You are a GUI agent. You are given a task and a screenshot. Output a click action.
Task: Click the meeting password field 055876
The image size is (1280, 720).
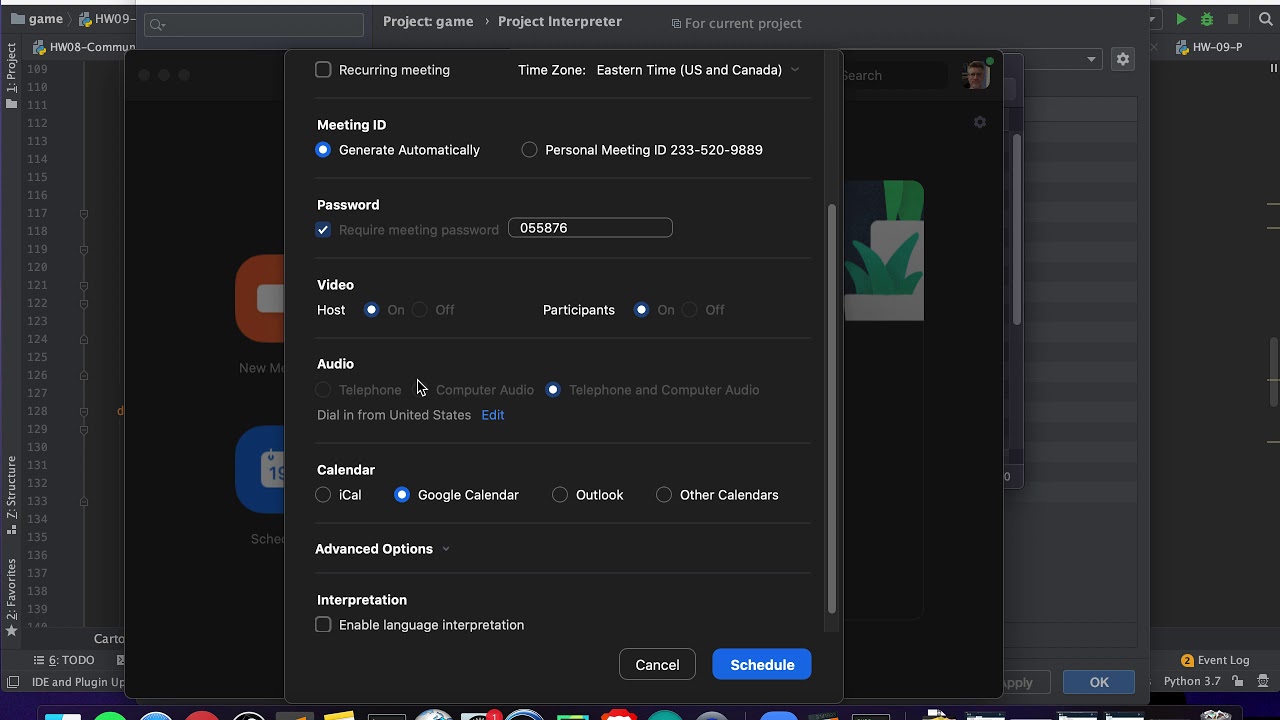(x=590, y=228)
